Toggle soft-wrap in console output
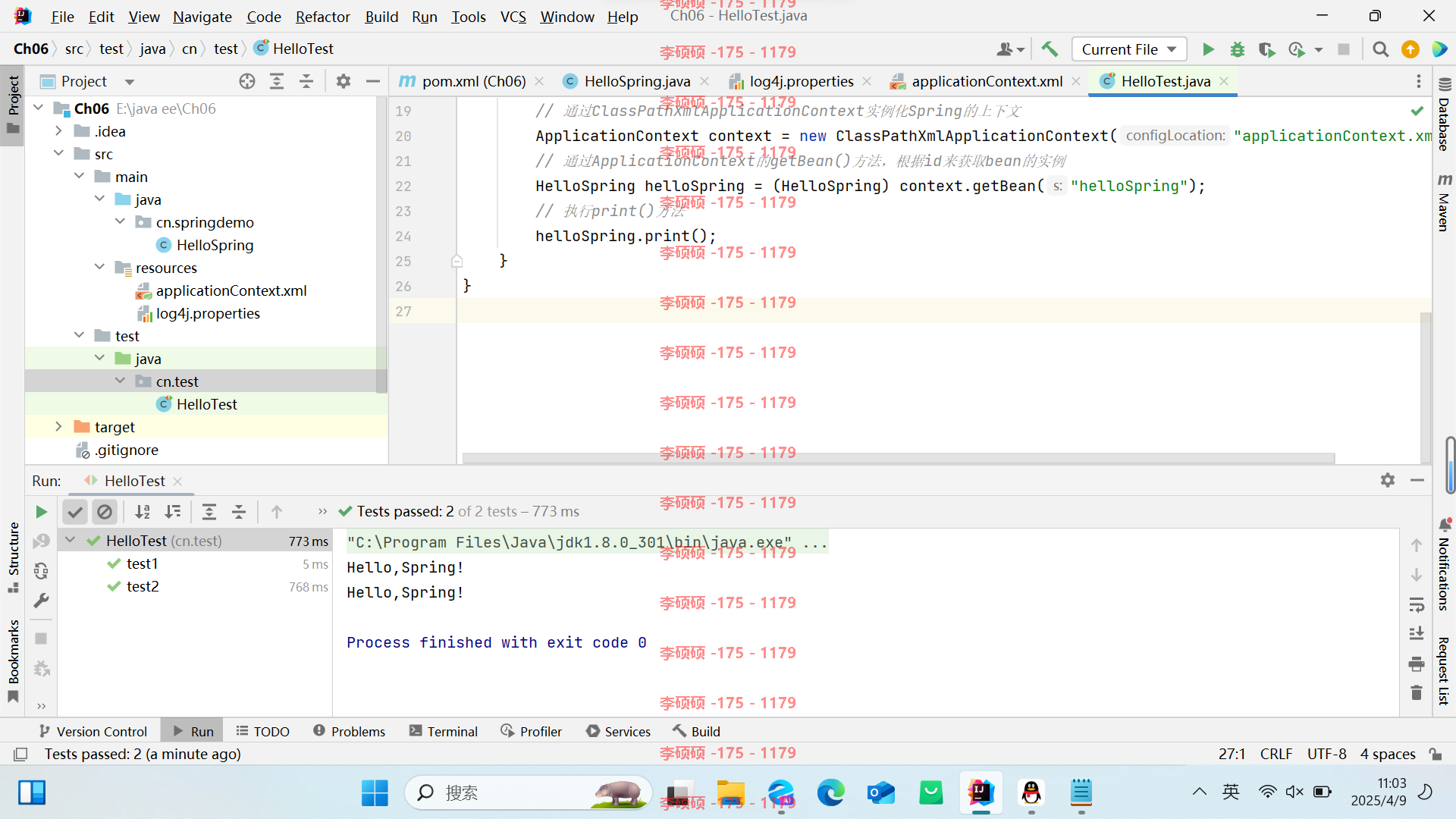 click(1417, 604)
